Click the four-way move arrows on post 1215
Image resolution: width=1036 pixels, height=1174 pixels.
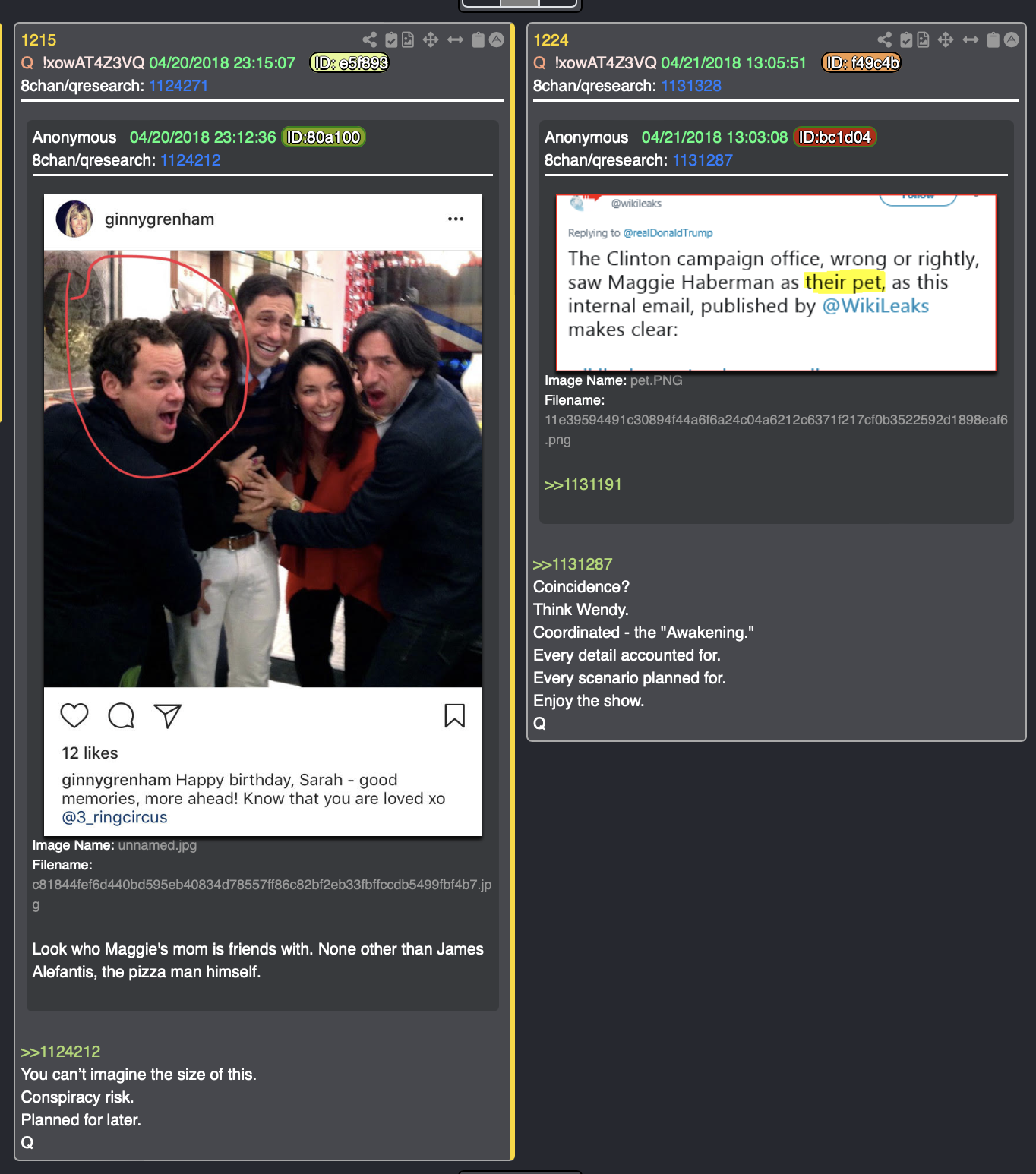click(x=431, y=39)
